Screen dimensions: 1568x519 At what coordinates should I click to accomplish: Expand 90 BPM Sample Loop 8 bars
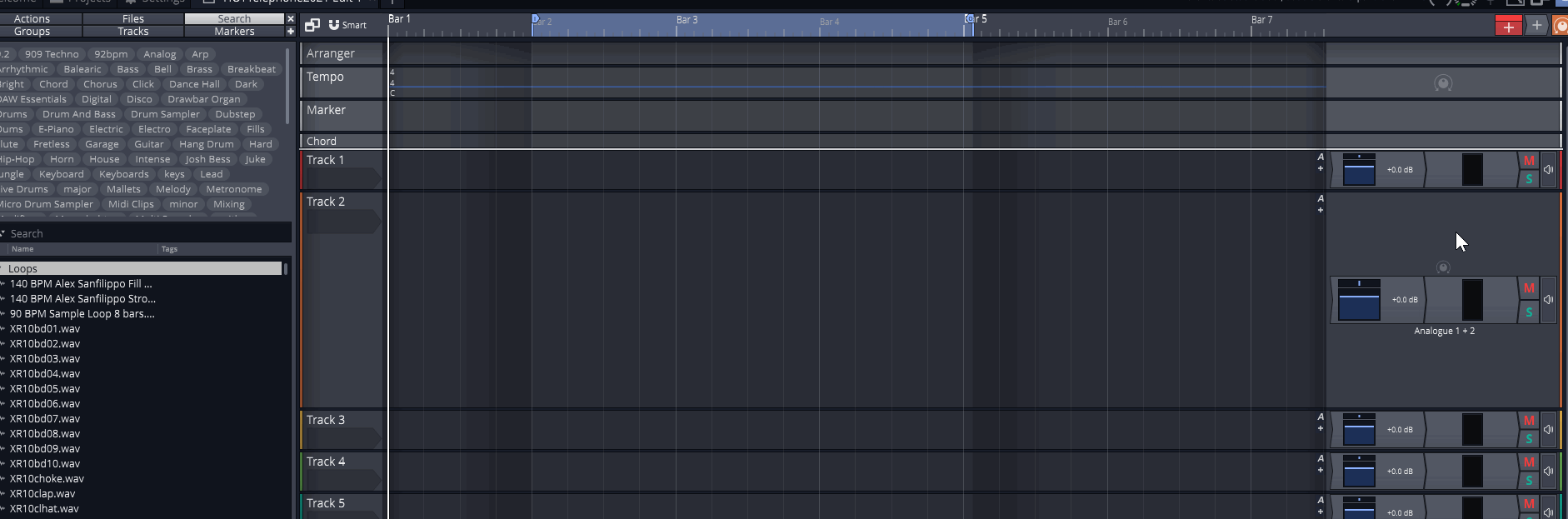3,314
